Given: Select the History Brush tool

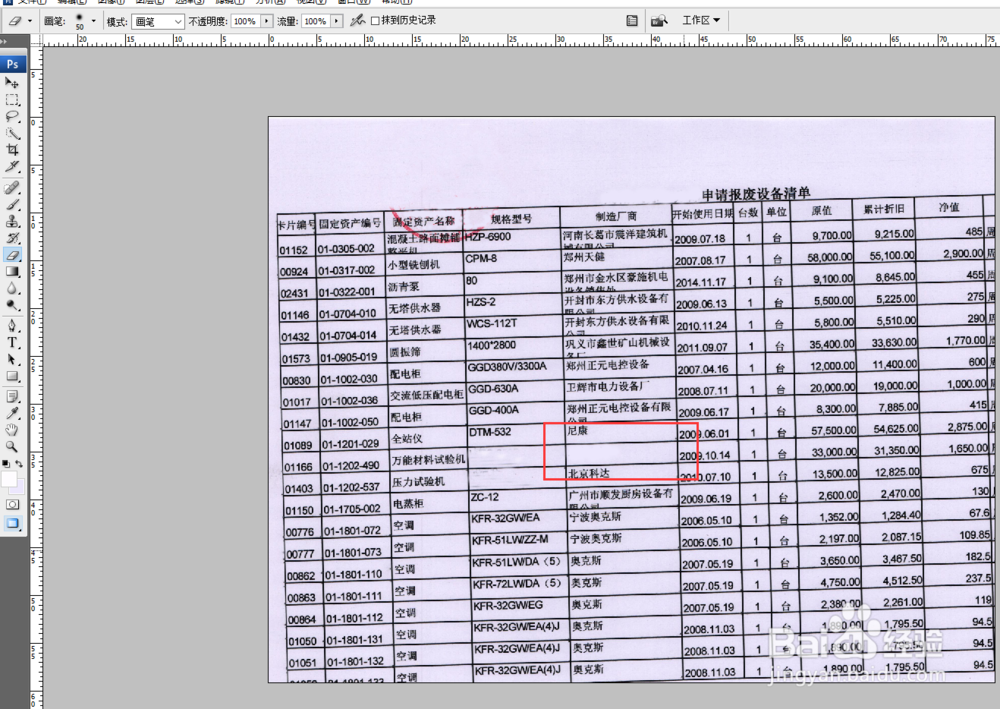Looking at the screenshot, I should point(12,238).
